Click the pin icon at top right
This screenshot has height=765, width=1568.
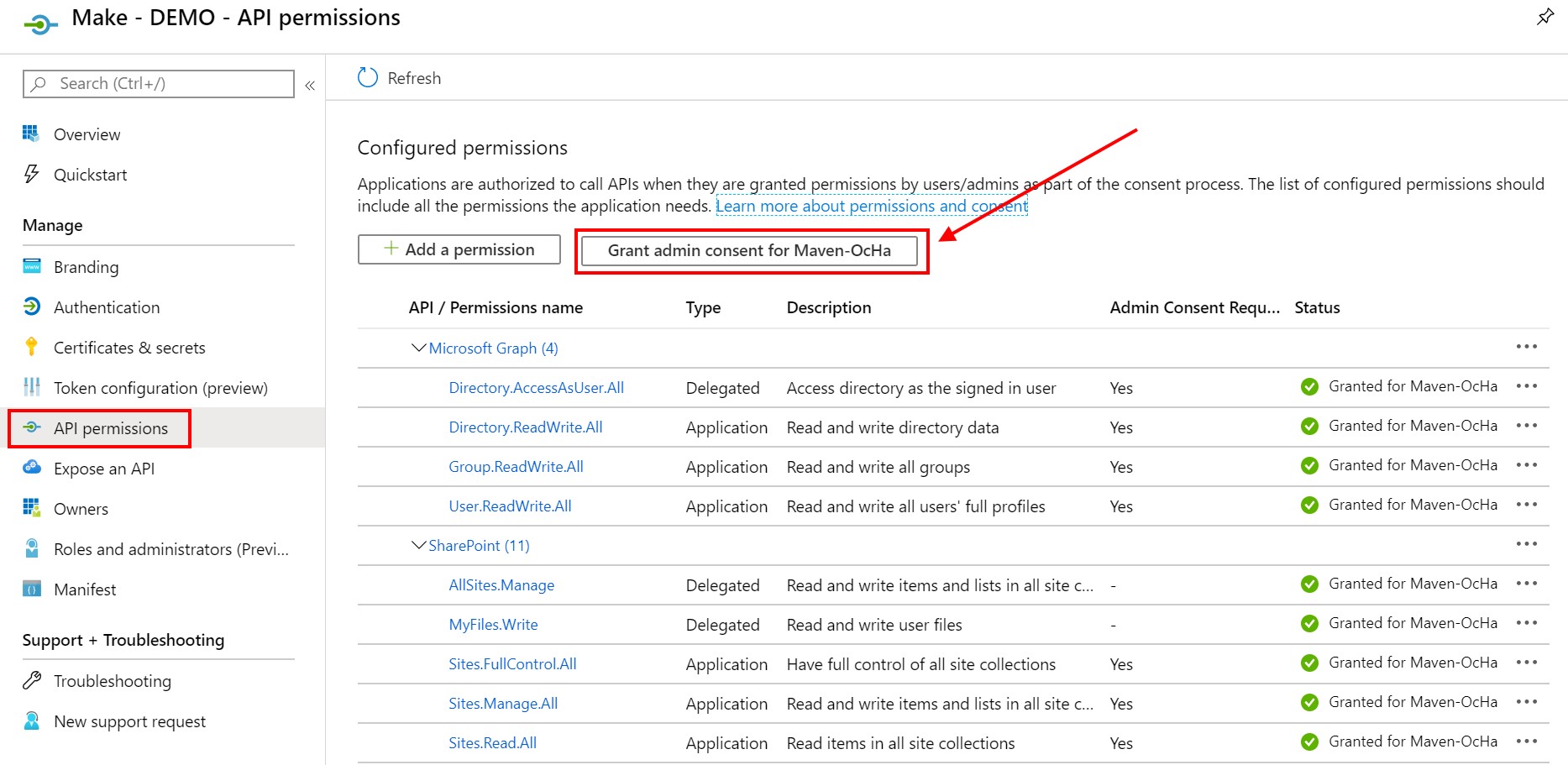1544,17
